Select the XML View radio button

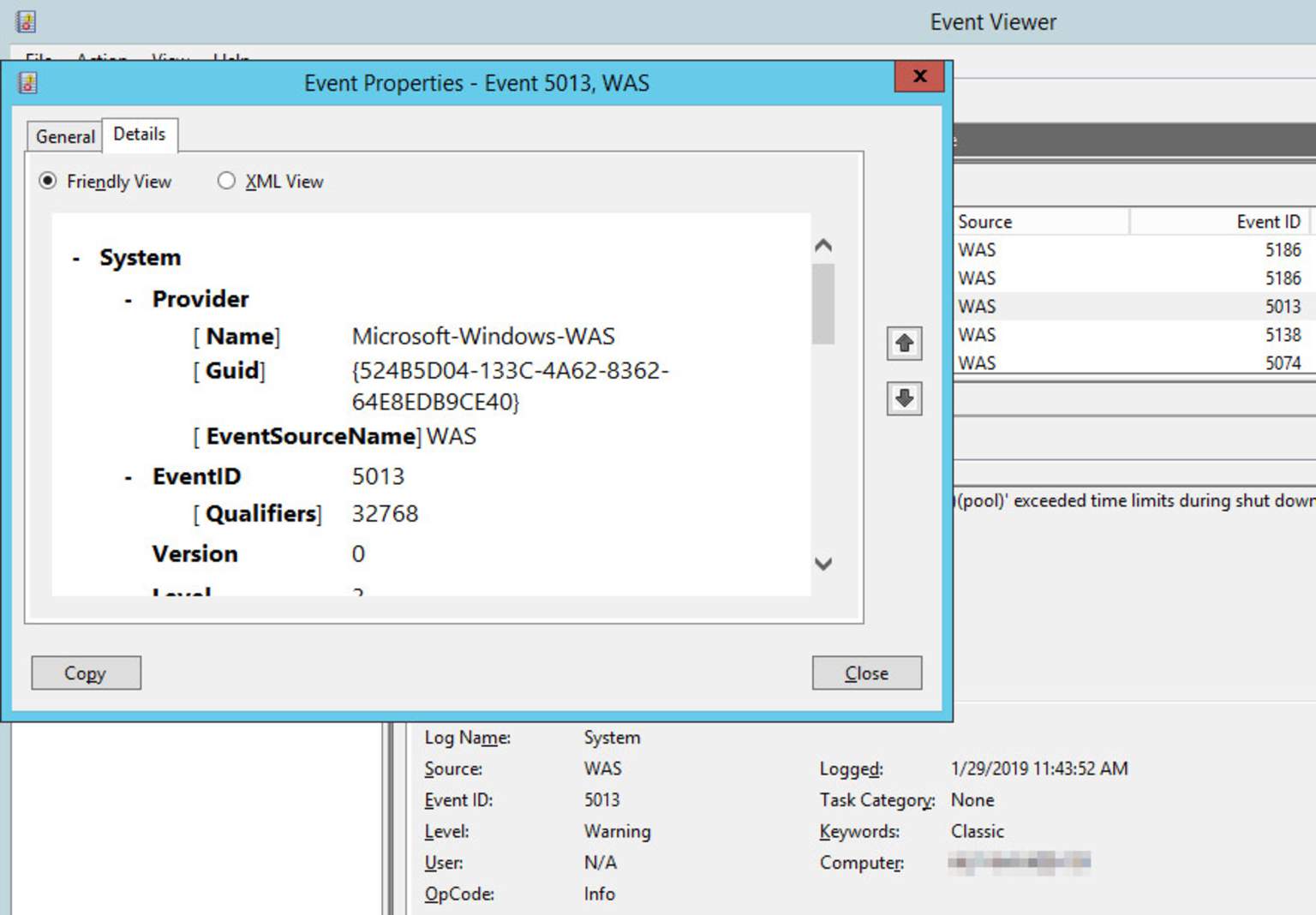pos(227,181)
